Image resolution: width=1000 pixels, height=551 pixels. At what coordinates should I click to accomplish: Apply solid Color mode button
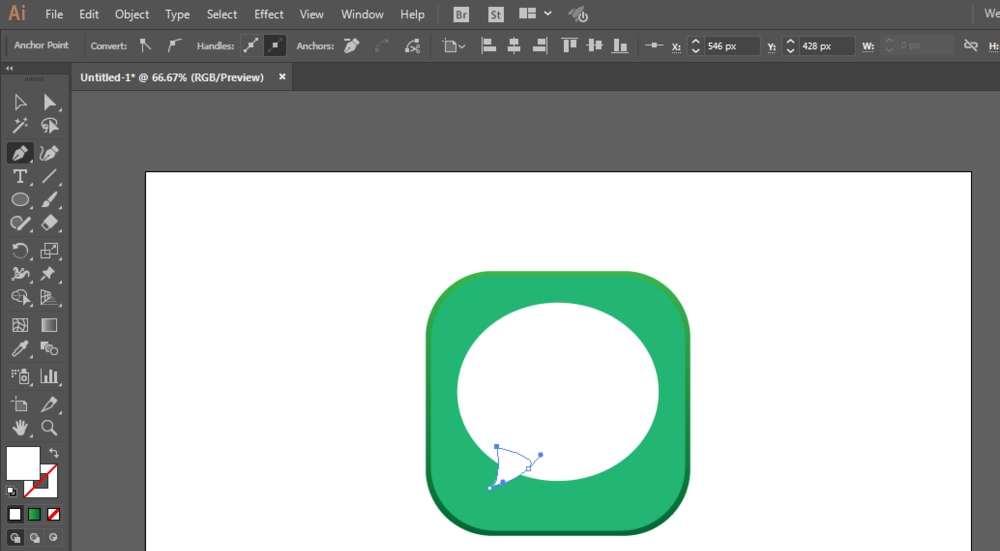15,514
